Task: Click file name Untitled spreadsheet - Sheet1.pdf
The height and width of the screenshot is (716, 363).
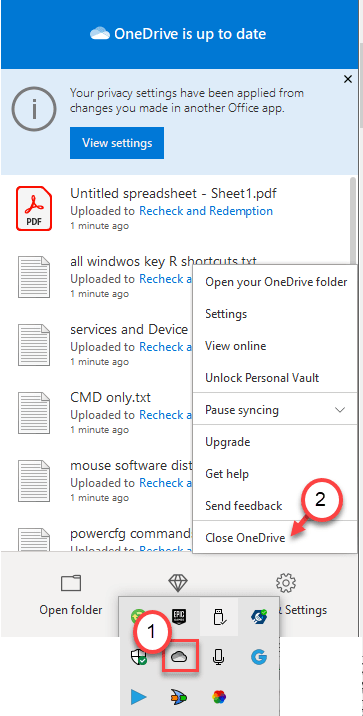Action: 174,194
